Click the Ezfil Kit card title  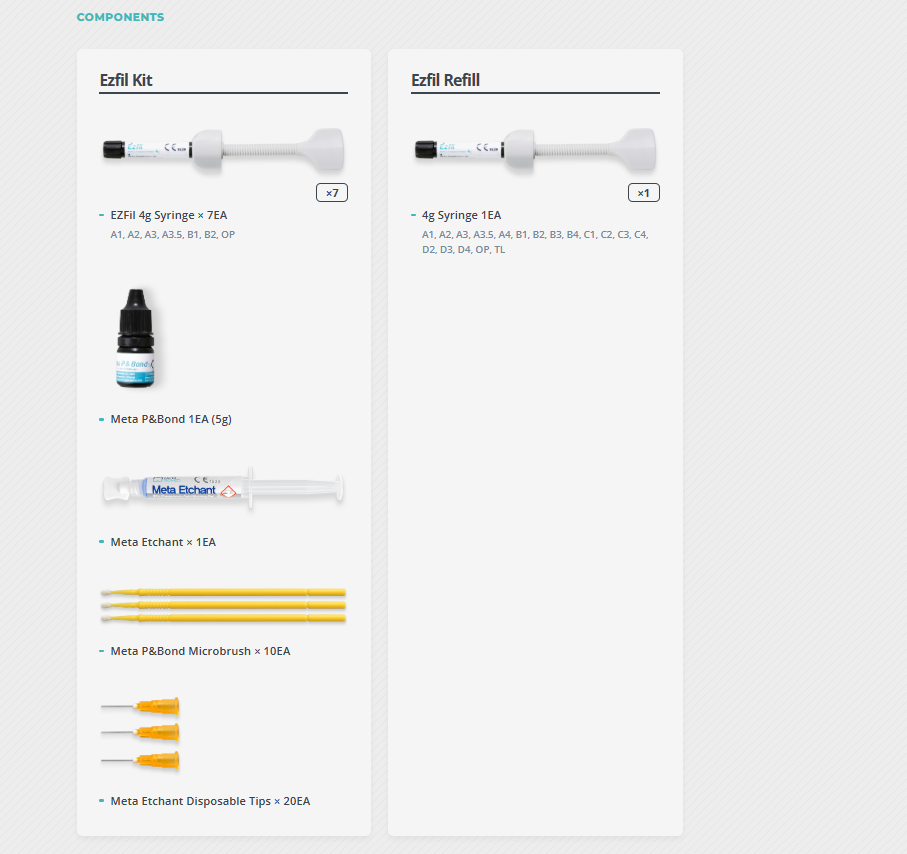[x=126, y=80]
